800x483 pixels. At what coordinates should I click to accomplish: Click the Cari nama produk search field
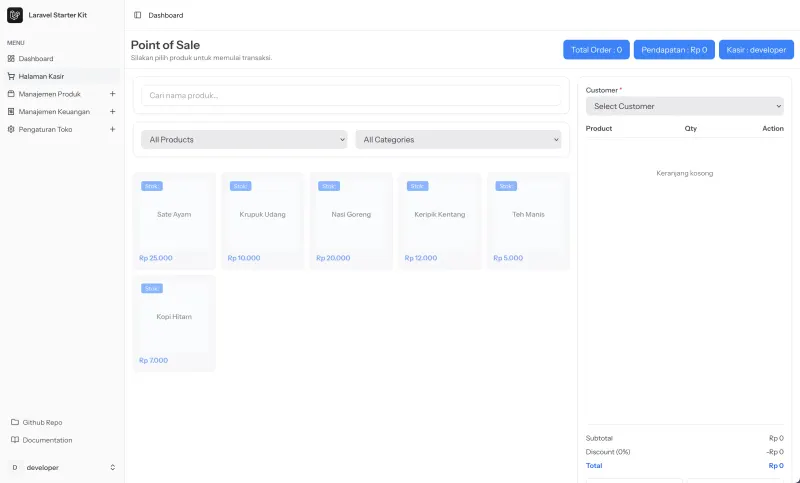point(351,95)
